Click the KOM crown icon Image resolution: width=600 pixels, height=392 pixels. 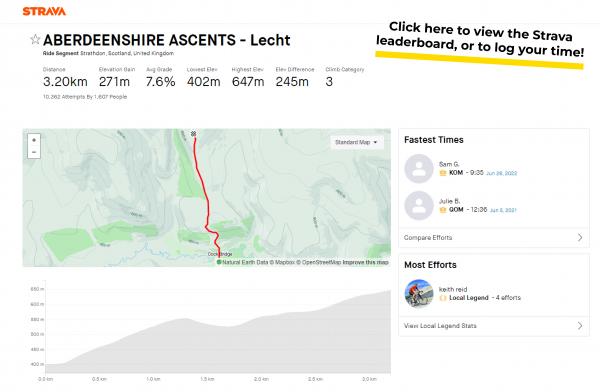point(443,173)
